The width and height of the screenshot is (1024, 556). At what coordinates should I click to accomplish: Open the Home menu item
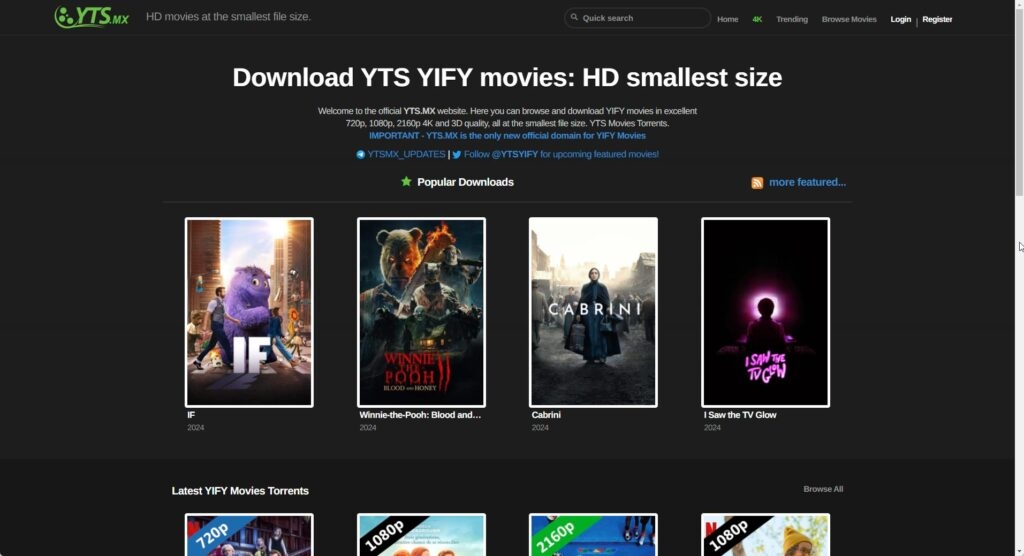[728, 19]
